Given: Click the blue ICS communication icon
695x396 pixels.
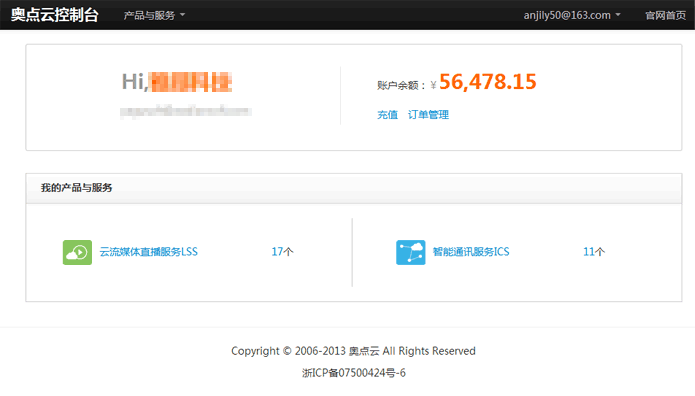Looking at the screenshot, I should point(410,252).
